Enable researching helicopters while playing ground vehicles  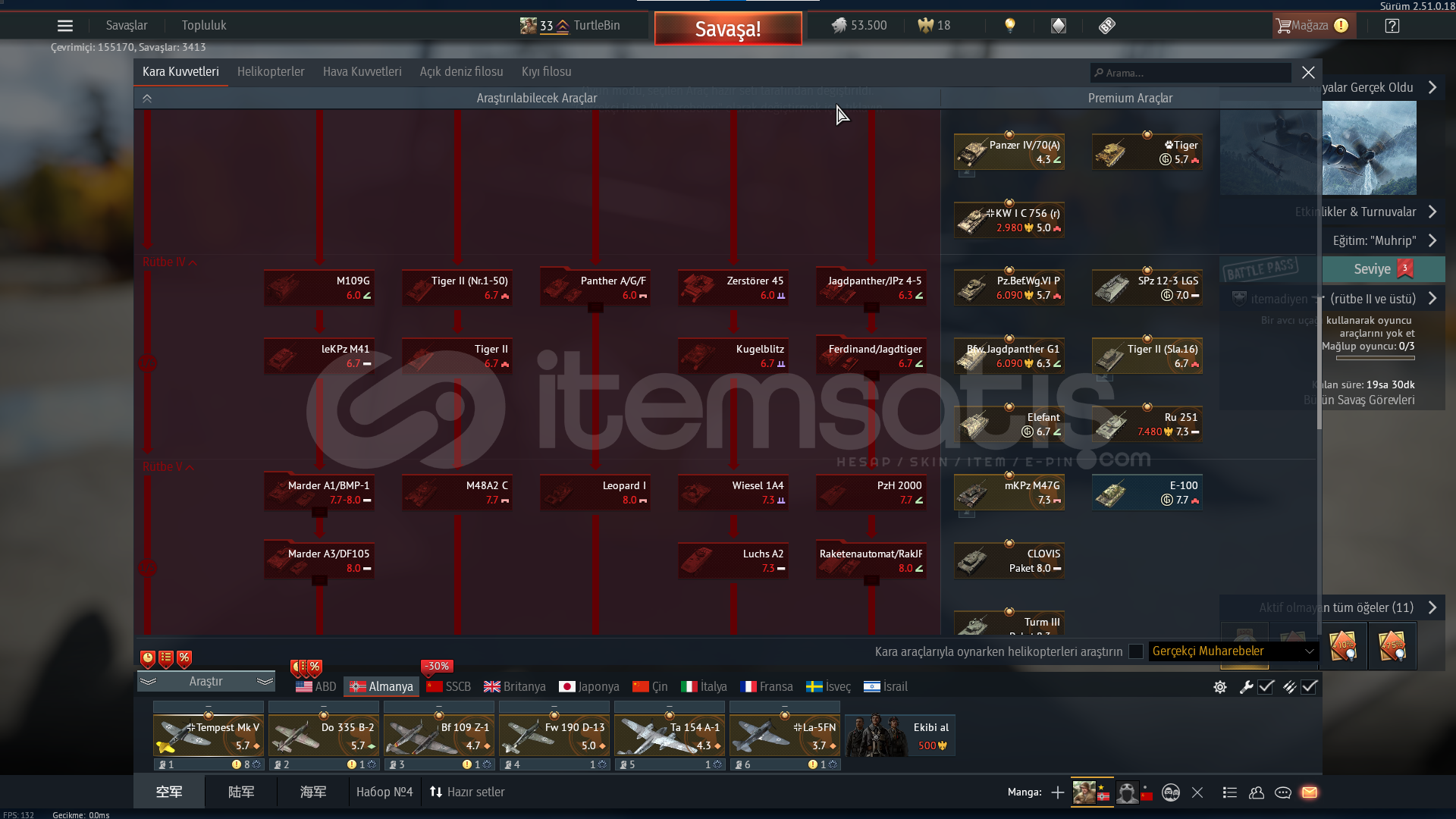click(x=1135, y=651)
